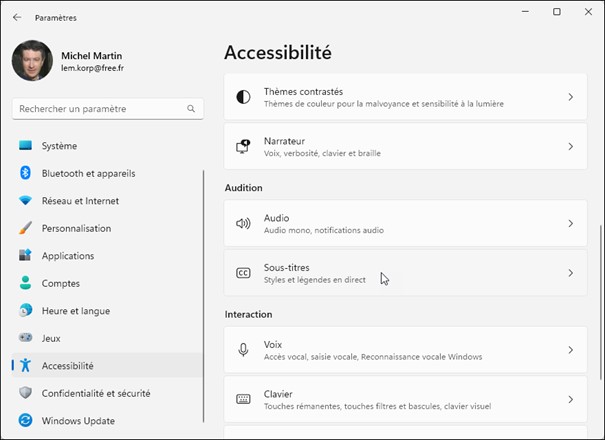Click the back arrow in Paramètres
The width and height of the screenshot is (605, 440).
click(x=17, y=17)
